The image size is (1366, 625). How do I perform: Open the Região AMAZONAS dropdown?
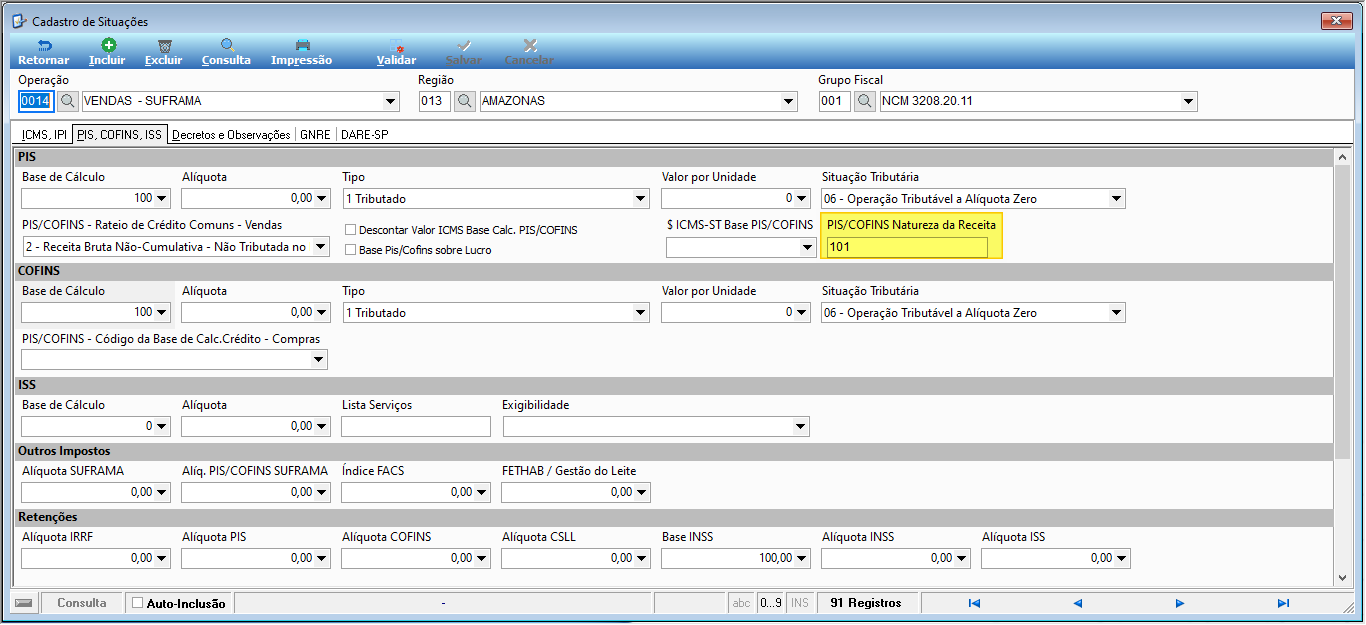point(789,101)
